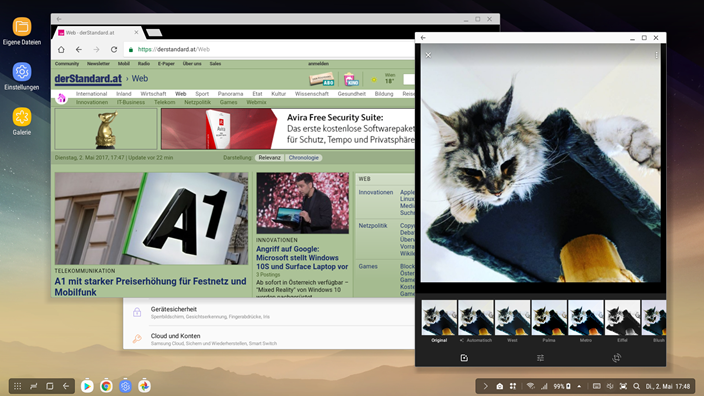This screenshot has height=396, width=704.
Task: Switch to Chrome in the taskbar
Action: pyautogui.click(x=106, y=386)
